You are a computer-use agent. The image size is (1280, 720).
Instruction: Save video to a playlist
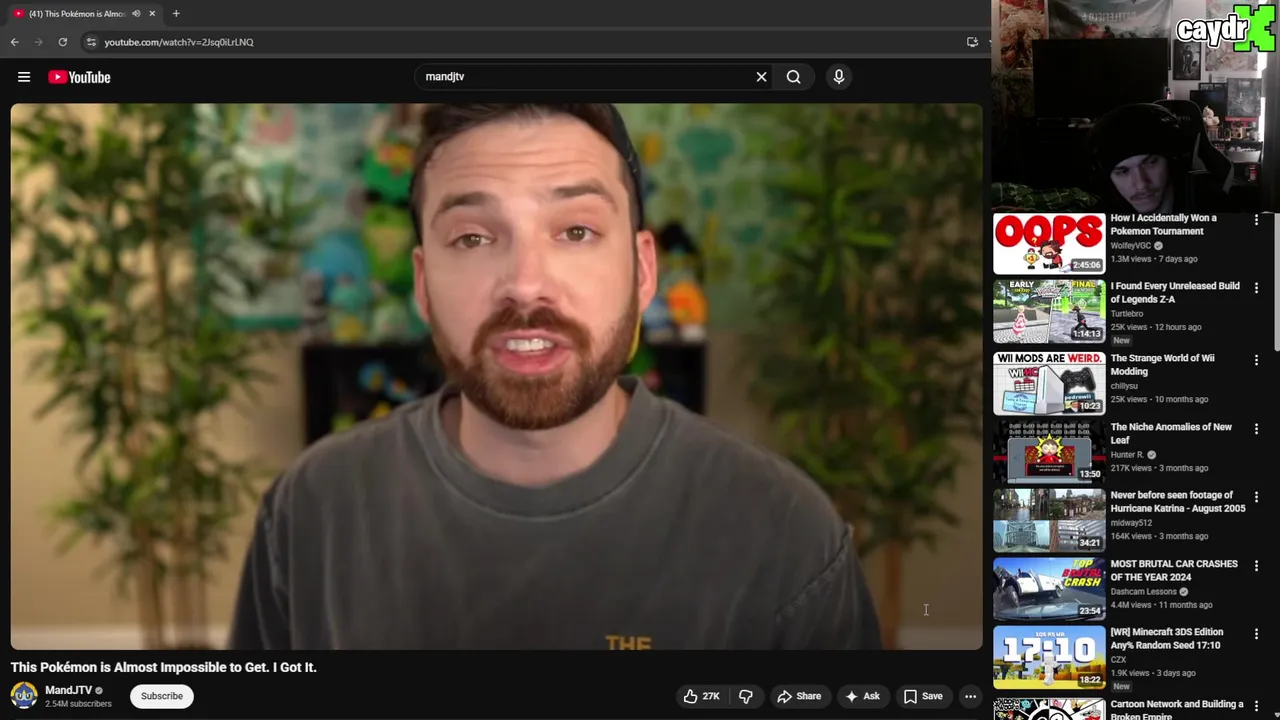point(923,696)
